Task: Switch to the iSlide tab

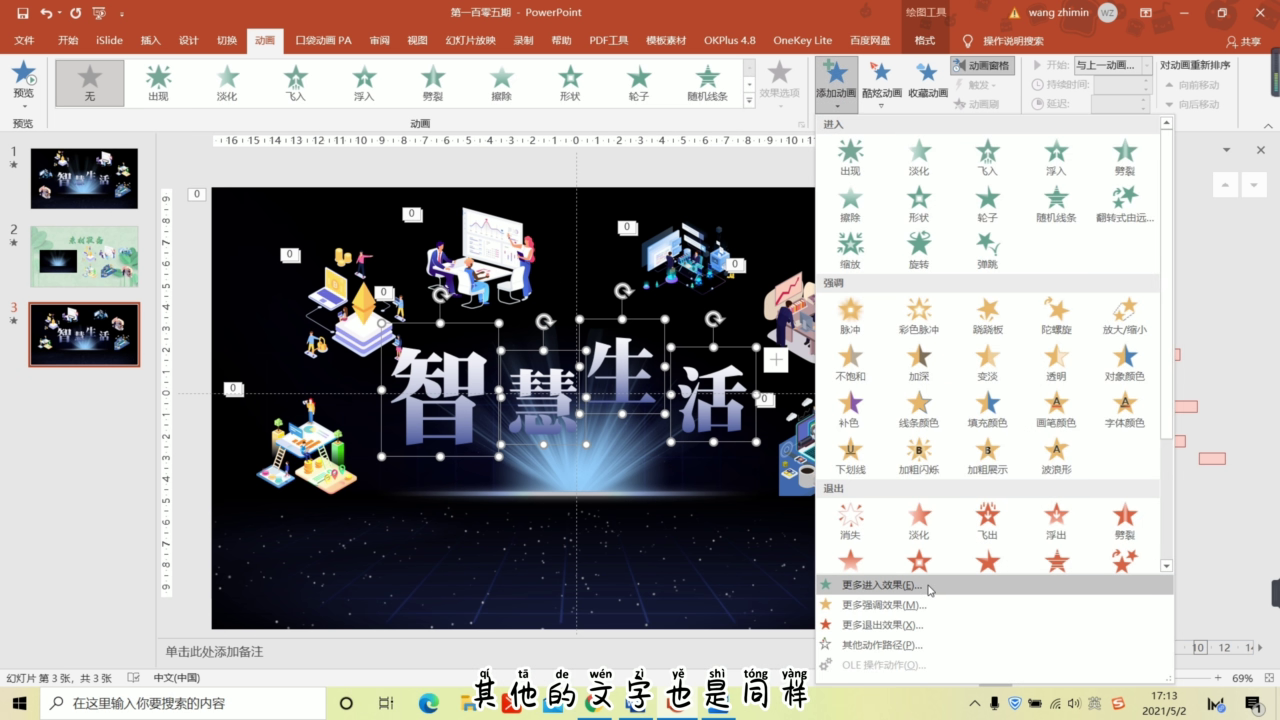Action: [110, 41]
